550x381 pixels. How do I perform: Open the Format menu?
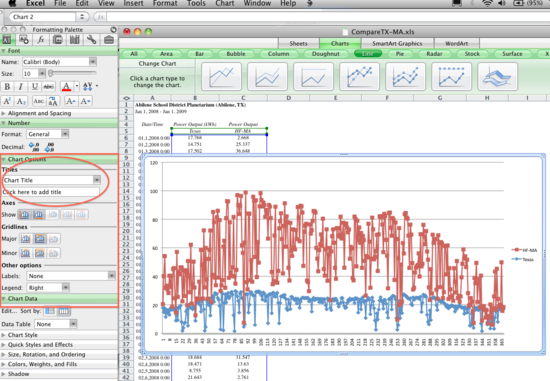pyautogui.click(x=165, y=4)
